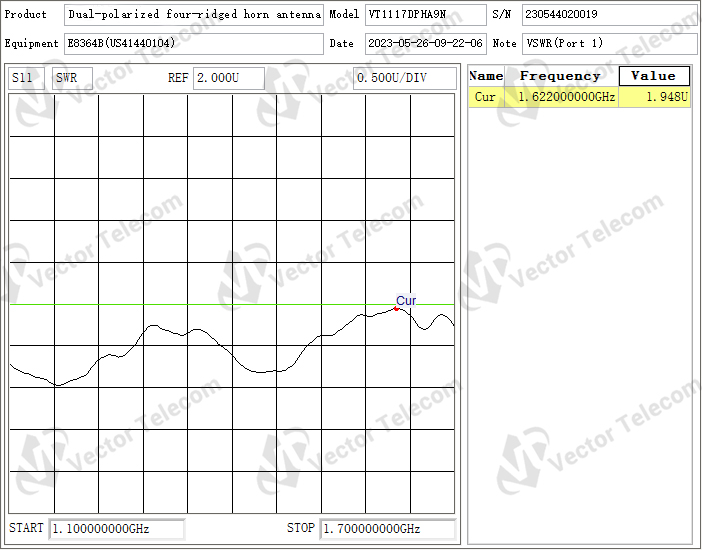This screenshot has width=702, height=550.
Task: Click the red Cur marker on the trace
Action: point(396,309)
